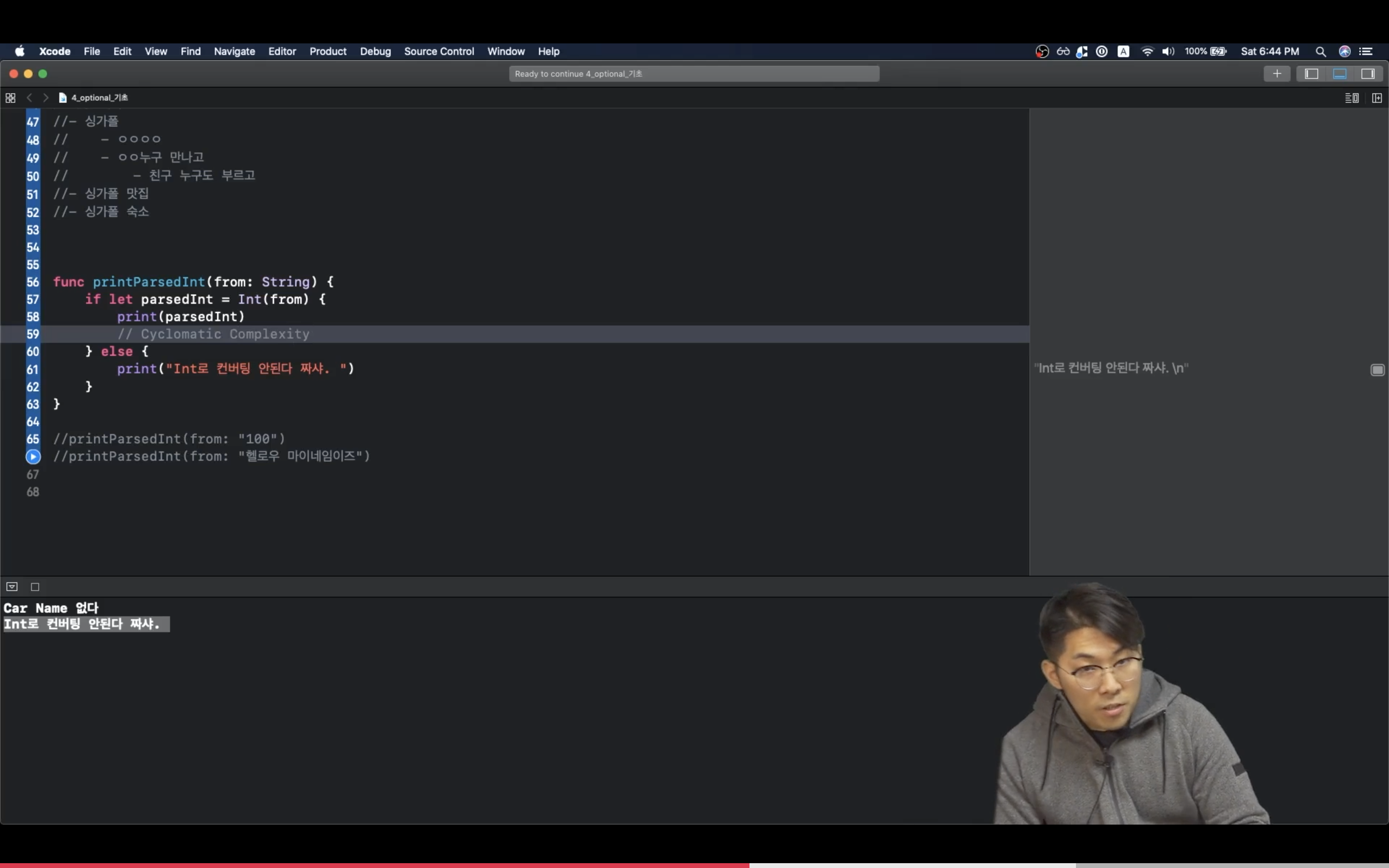Click the 4_optional_기초 breadcrumb file
The height and width of the screenshot is (868, 1389).
(x=94, y=97)
